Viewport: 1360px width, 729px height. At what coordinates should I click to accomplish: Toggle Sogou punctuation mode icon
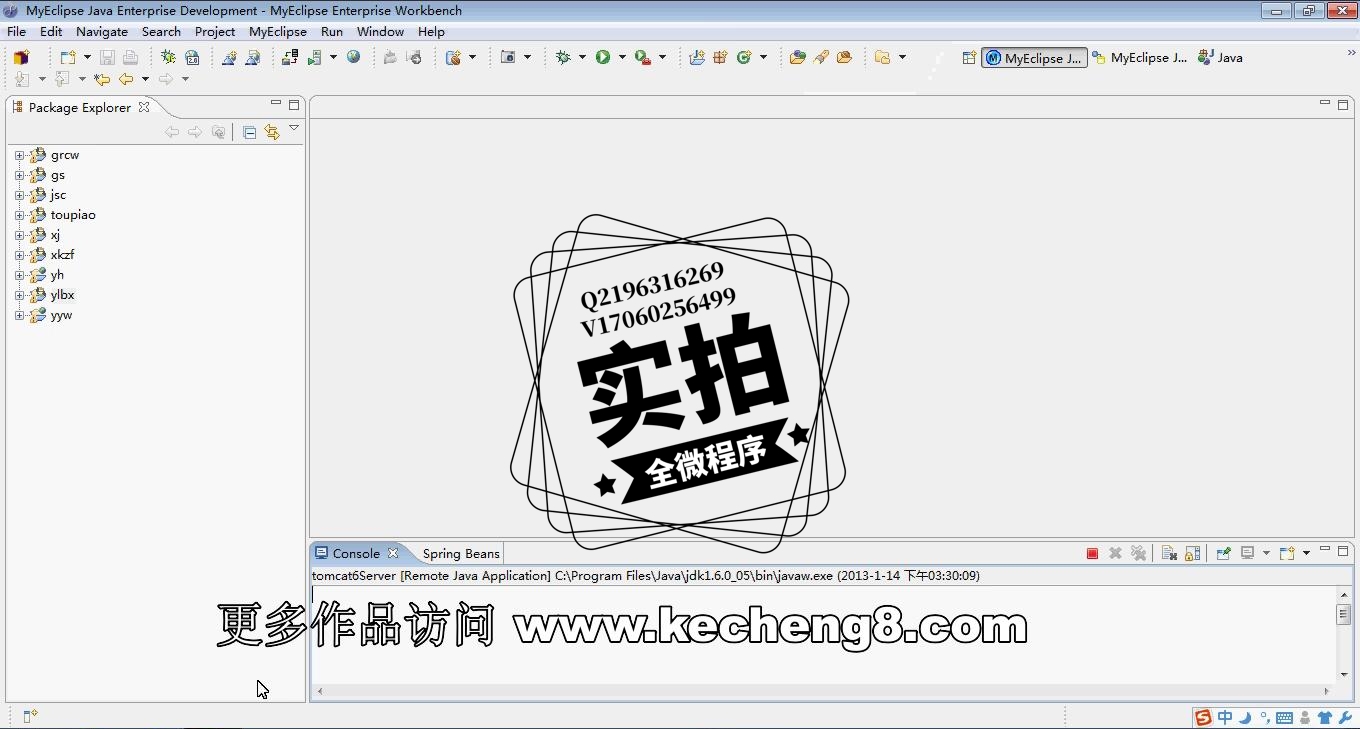pyautogui.click(x=1265, y=717)
